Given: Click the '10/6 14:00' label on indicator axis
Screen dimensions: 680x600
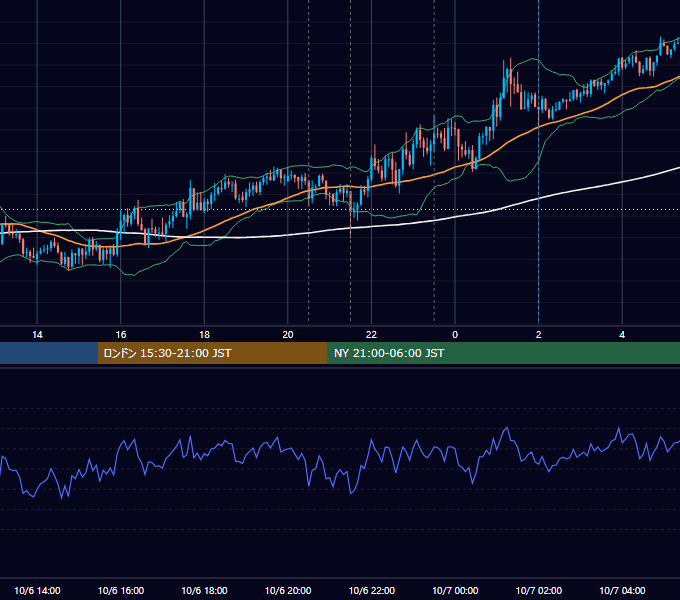Looking at the screenshot, I should [37, 590].
